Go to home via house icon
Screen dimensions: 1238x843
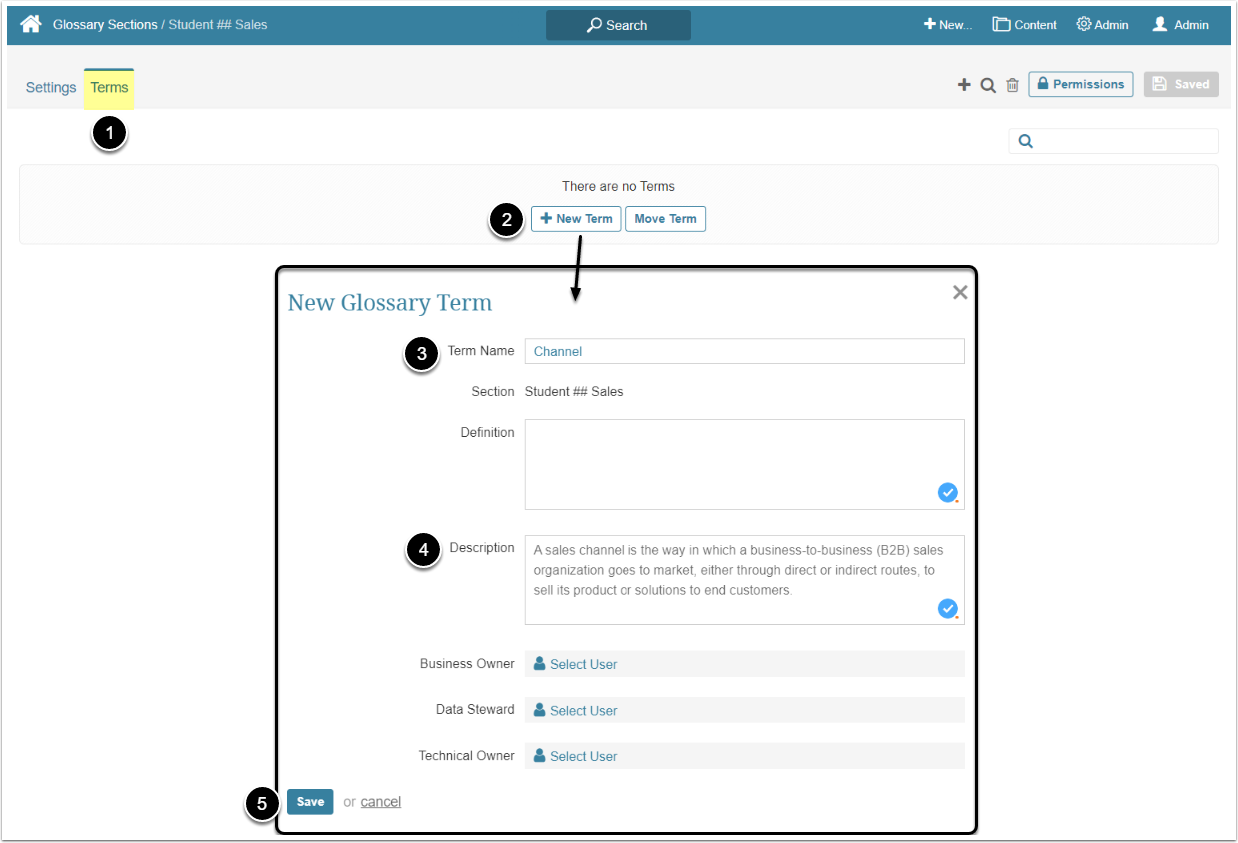pos(31,24)
